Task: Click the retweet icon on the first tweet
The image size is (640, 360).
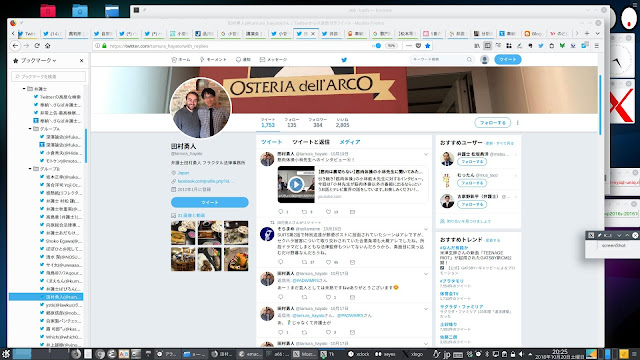Action: point(304,212)
